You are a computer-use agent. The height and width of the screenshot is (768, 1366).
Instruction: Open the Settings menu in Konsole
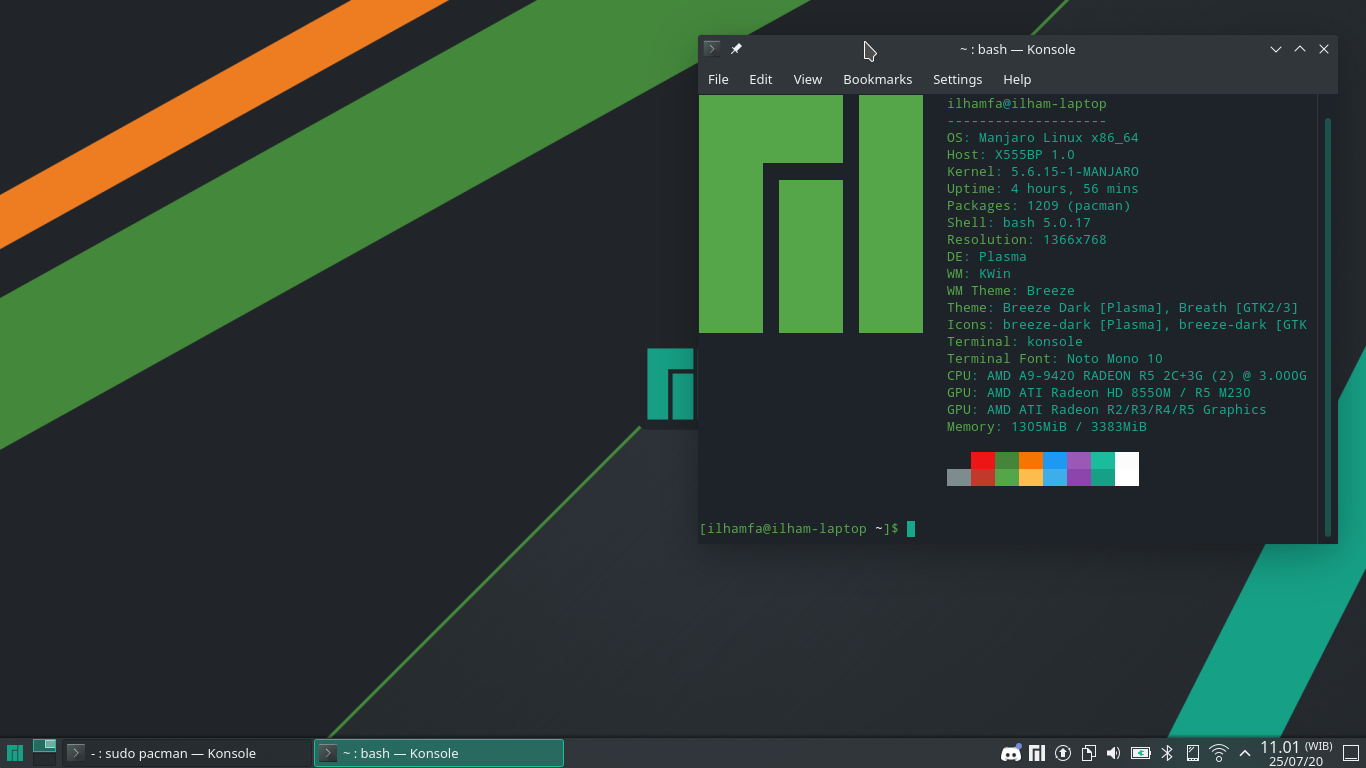957,79
